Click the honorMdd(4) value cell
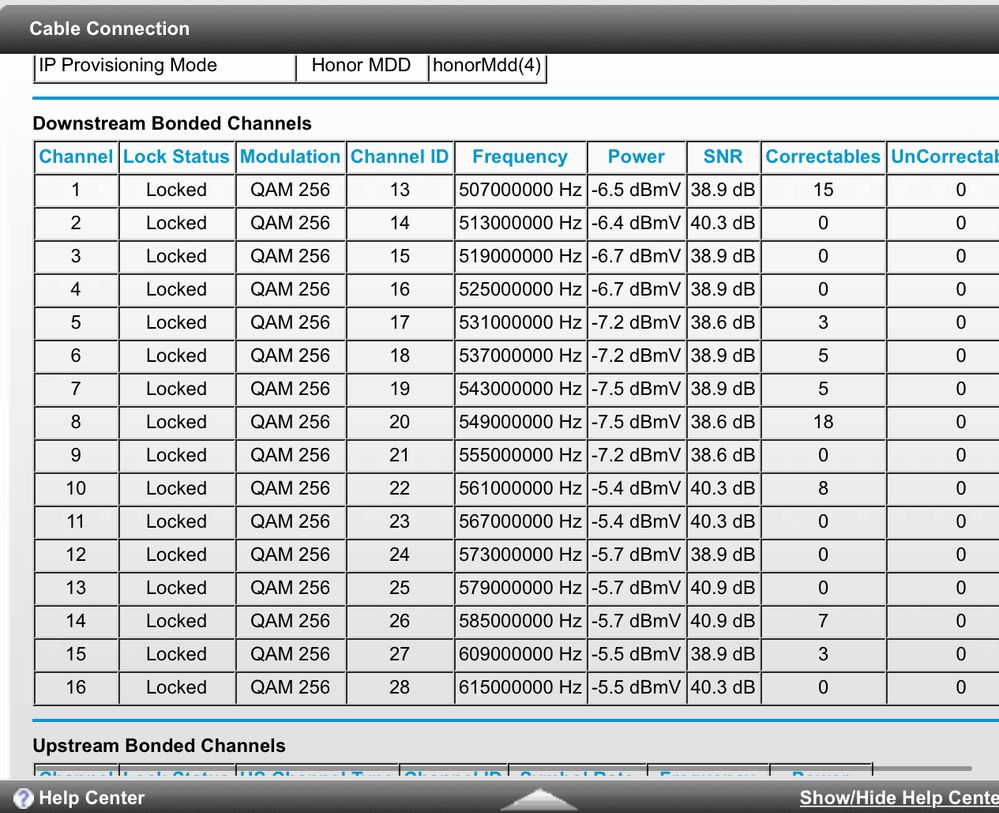Viewport: 999px width, 813px height. tap(486, 66)
